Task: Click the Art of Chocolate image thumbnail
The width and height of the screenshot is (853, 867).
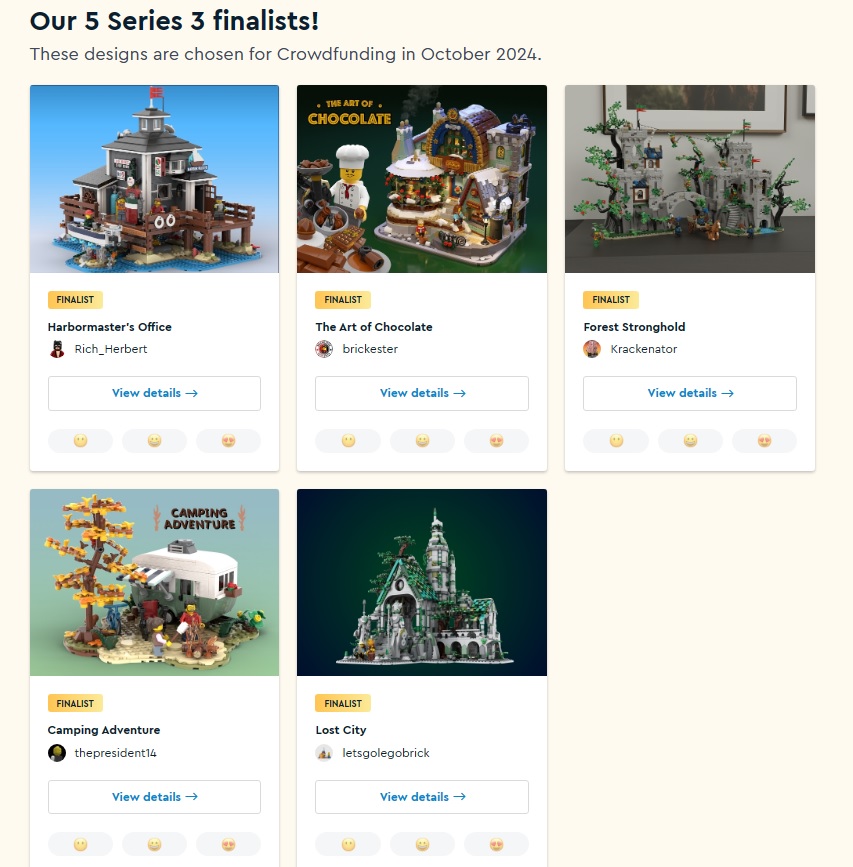Action: click(422, 179)
